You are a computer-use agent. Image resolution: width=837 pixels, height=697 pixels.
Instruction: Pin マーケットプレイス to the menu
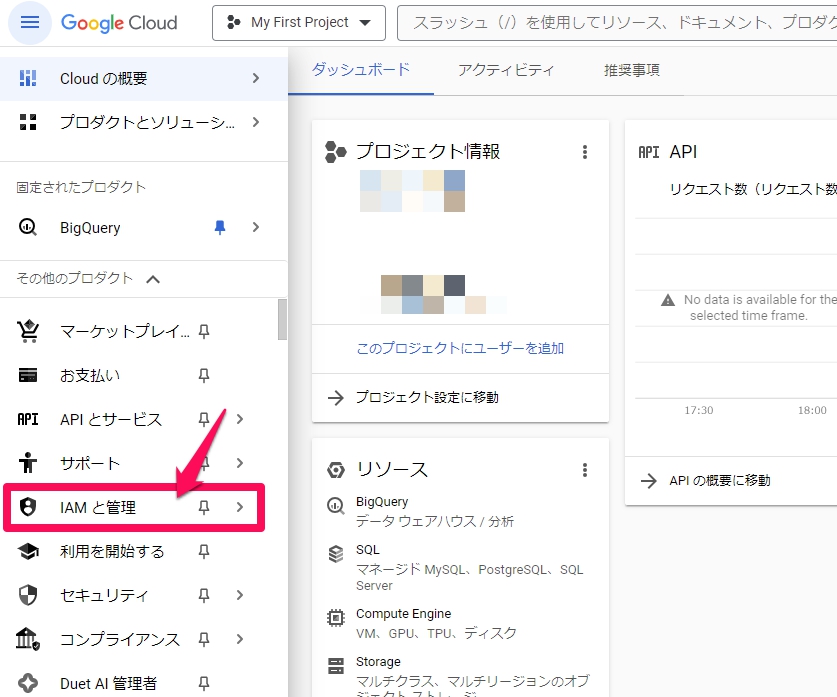tap(203, 331)
